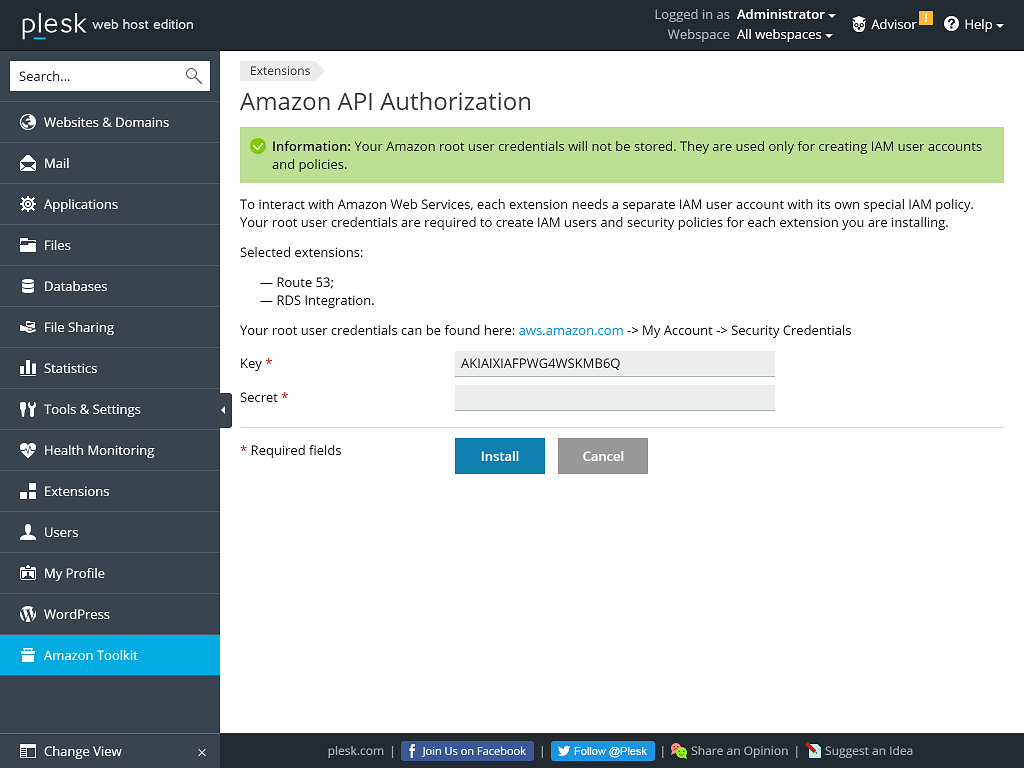
Task: Open File Sharing in the sidebar
Action: pyautogui.click(x=110, y=327)
